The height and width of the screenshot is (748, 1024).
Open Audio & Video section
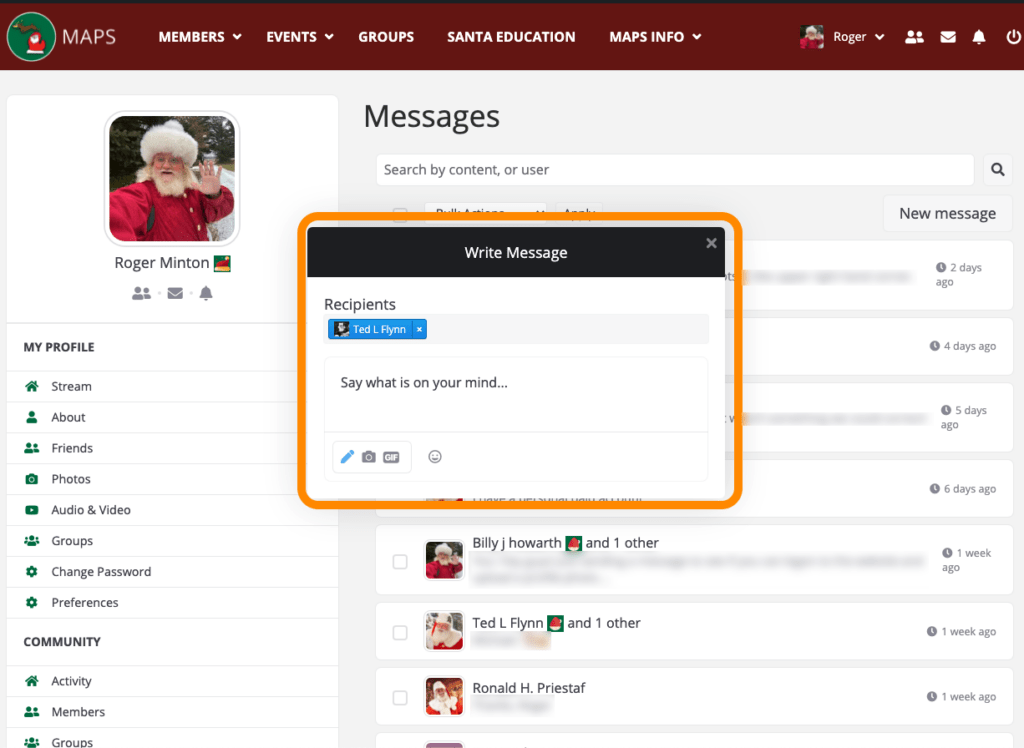pyautogui.click(x=91, y=510)
